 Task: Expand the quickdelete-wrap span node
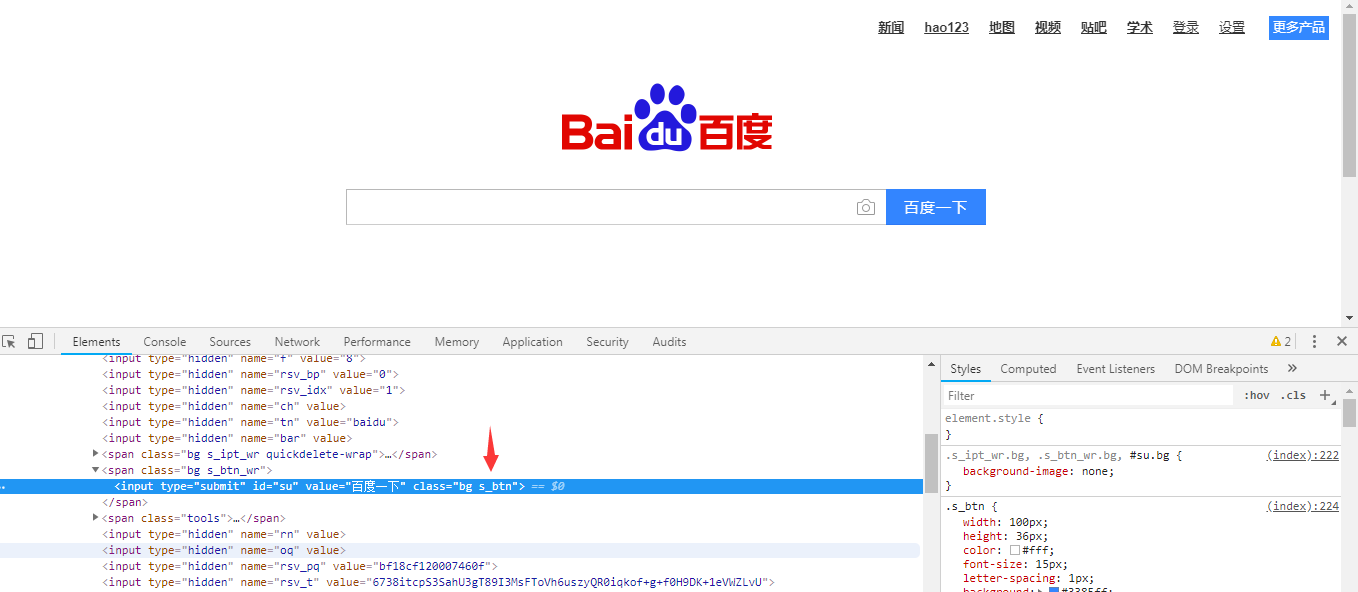(96, 454)
